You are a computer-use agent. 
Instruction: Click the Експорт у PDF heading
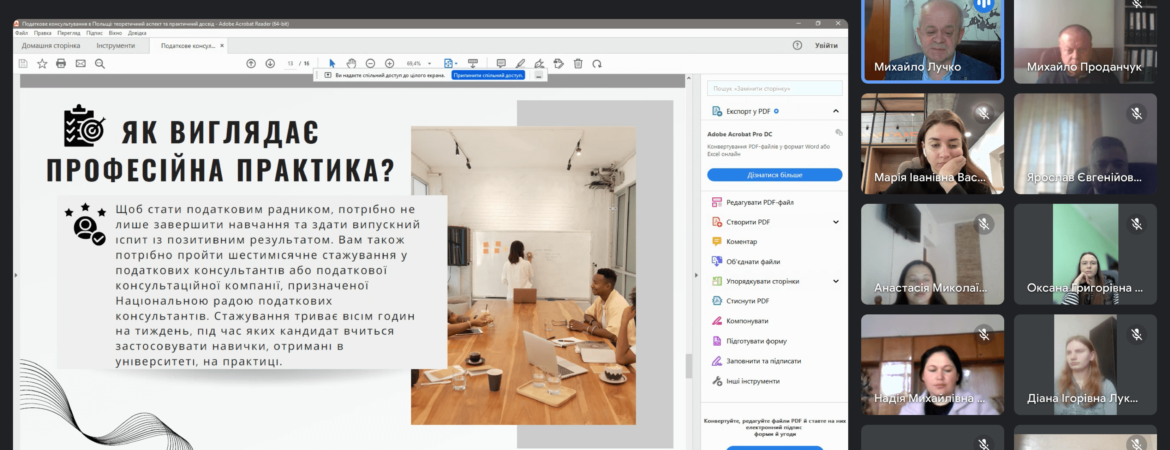[748, 111]
